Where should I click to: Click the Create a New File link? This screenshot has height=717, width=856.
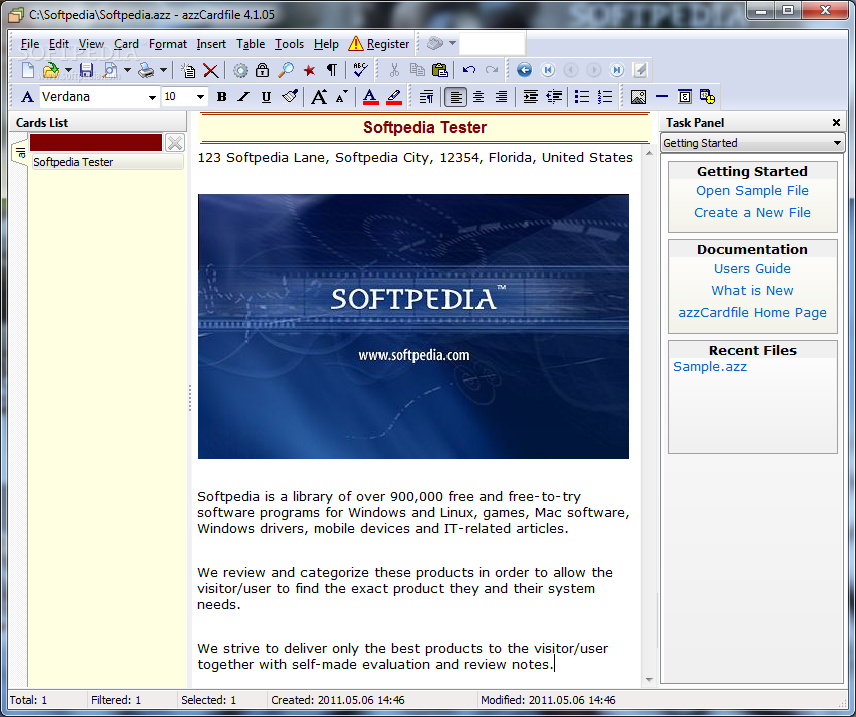(x=752, y=212)
